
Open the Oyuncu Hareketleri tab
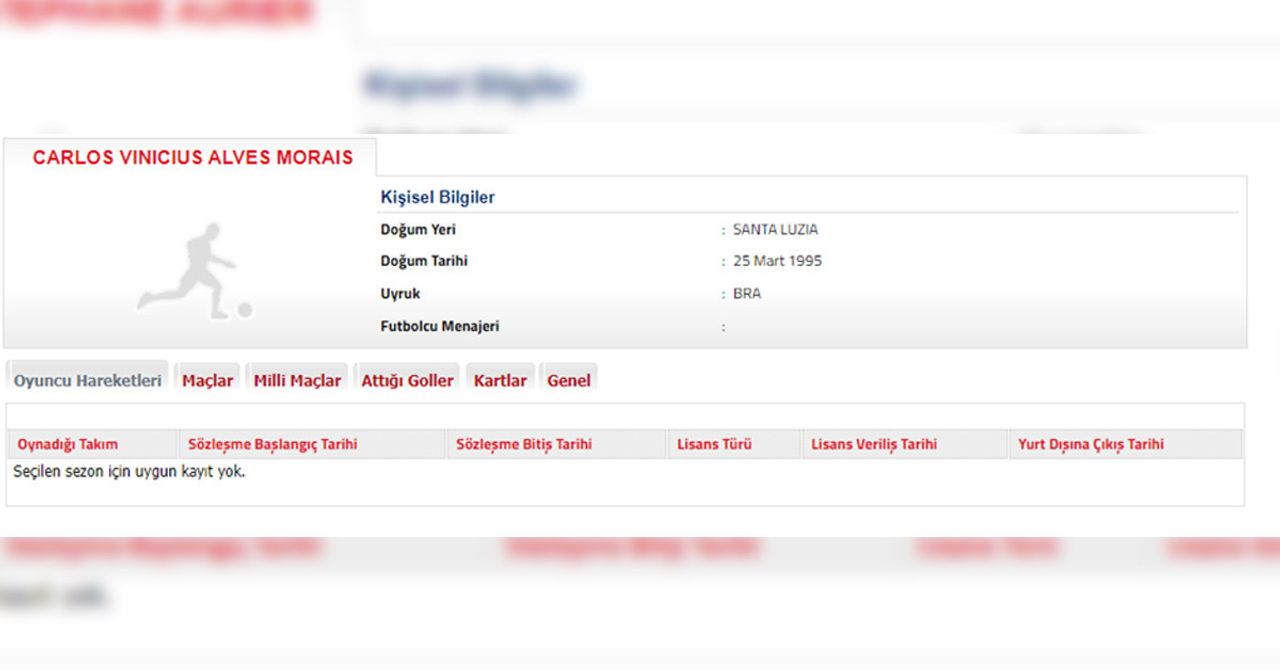click(x=88, y=380)
